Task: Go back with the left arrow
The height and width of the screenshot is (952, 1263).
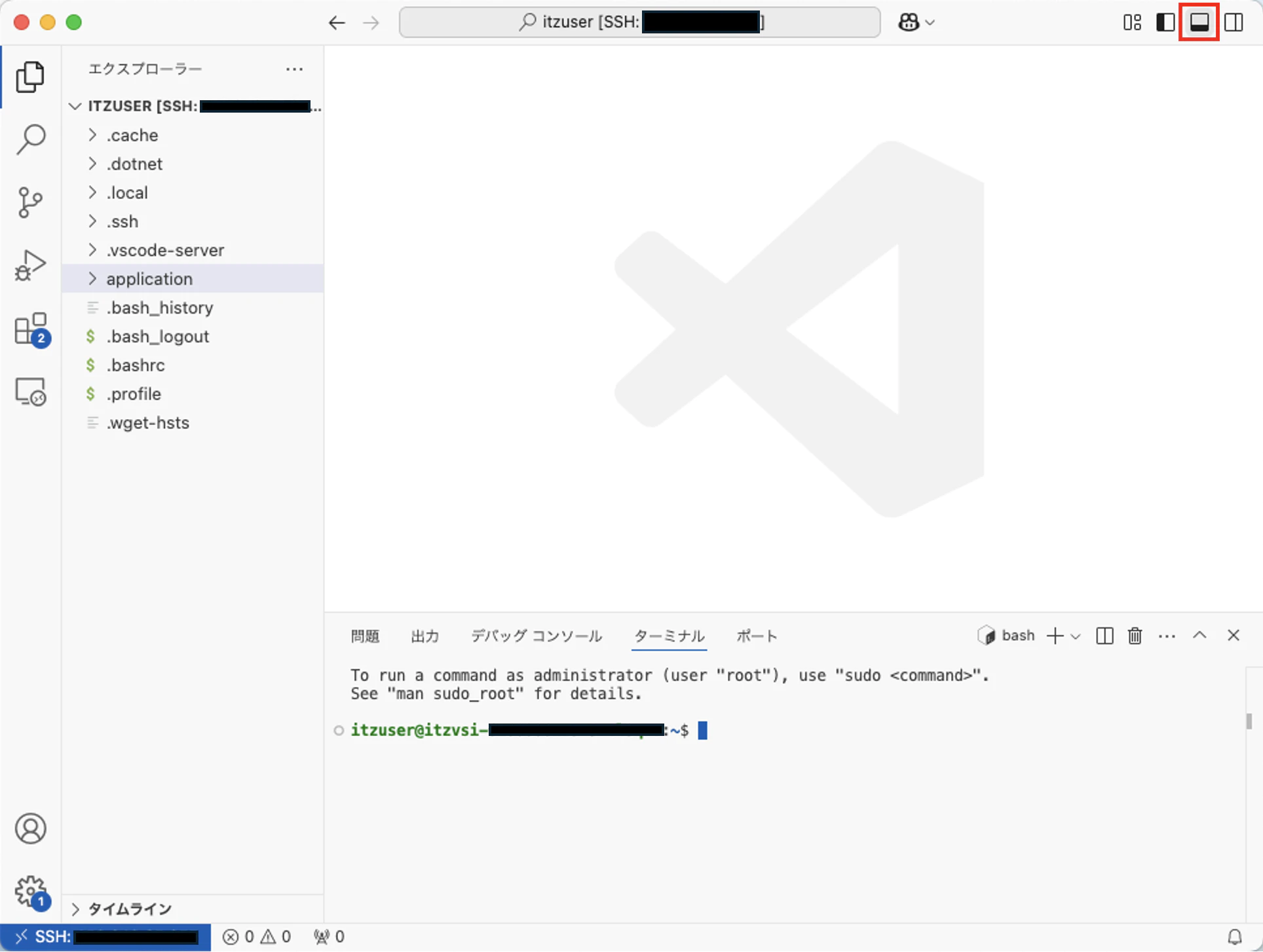Action: tap(337, 23)
